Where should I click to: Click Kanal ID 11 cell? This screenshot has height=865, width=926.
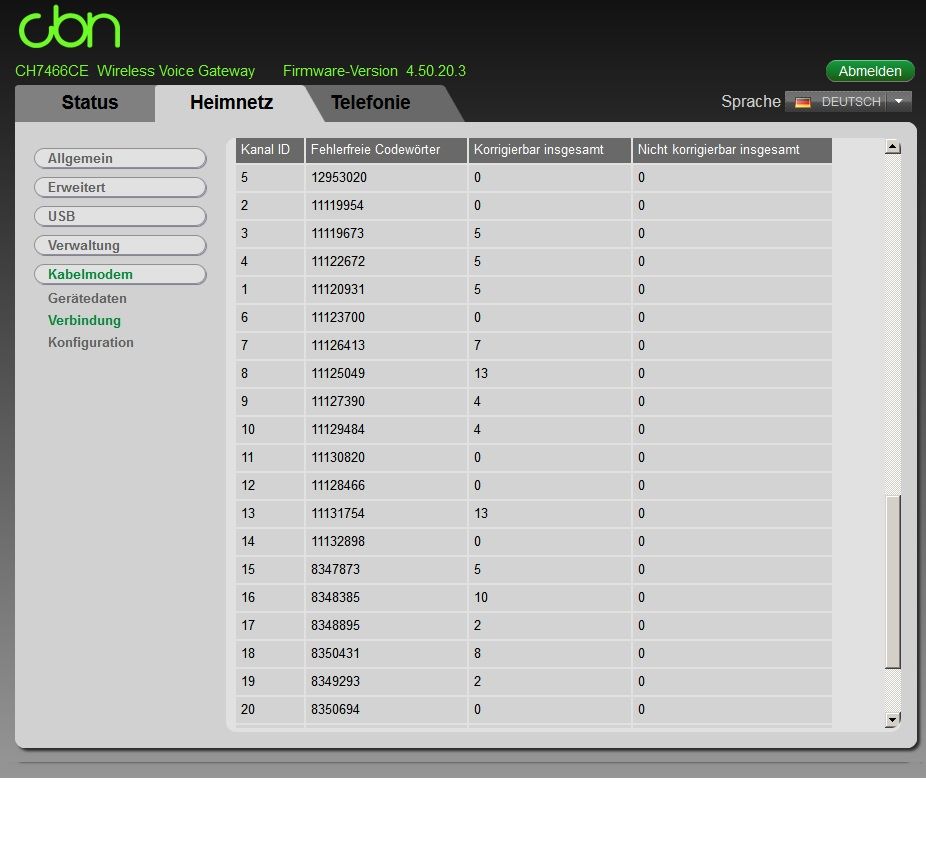point(270,458)
